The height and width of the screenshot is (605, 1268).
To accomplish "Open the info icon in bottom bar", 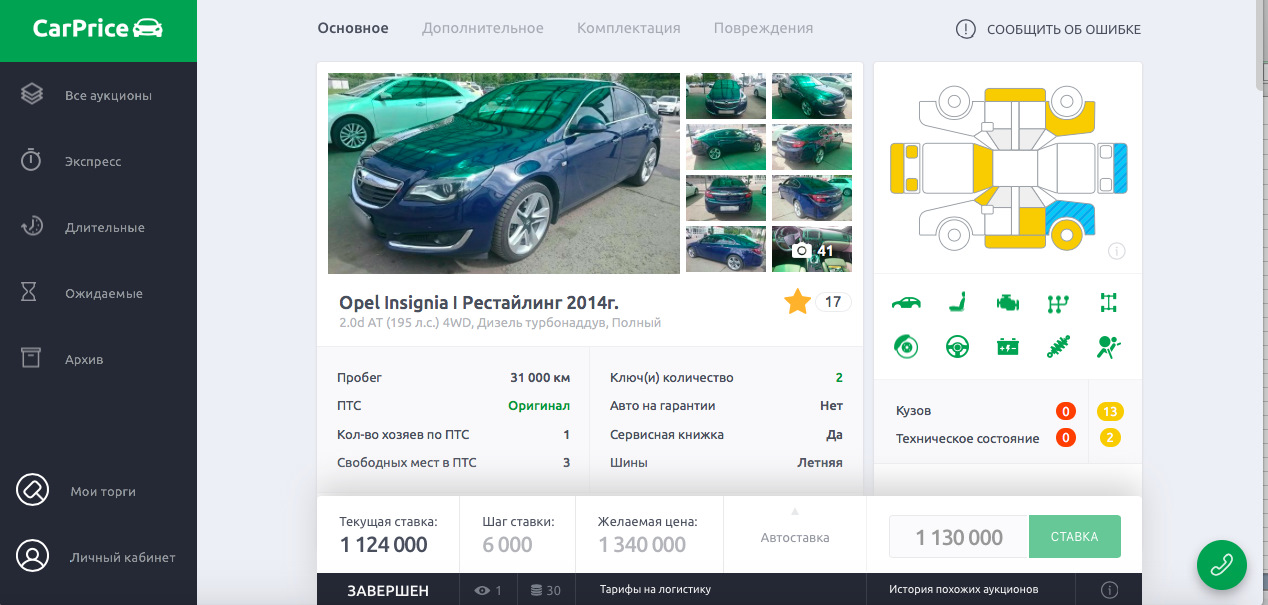I will click(1109, 590).
